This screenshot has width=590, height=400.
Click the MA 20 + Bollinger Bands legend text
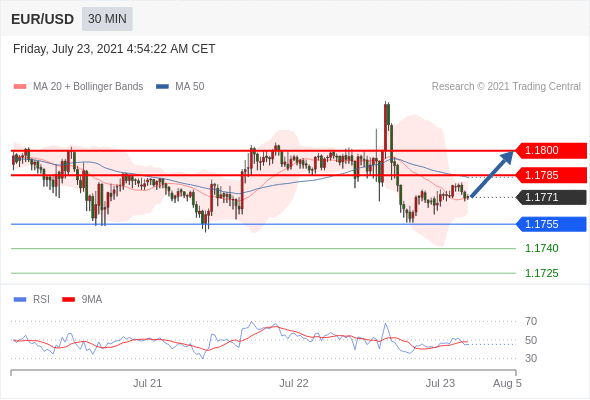click(88, 87)
